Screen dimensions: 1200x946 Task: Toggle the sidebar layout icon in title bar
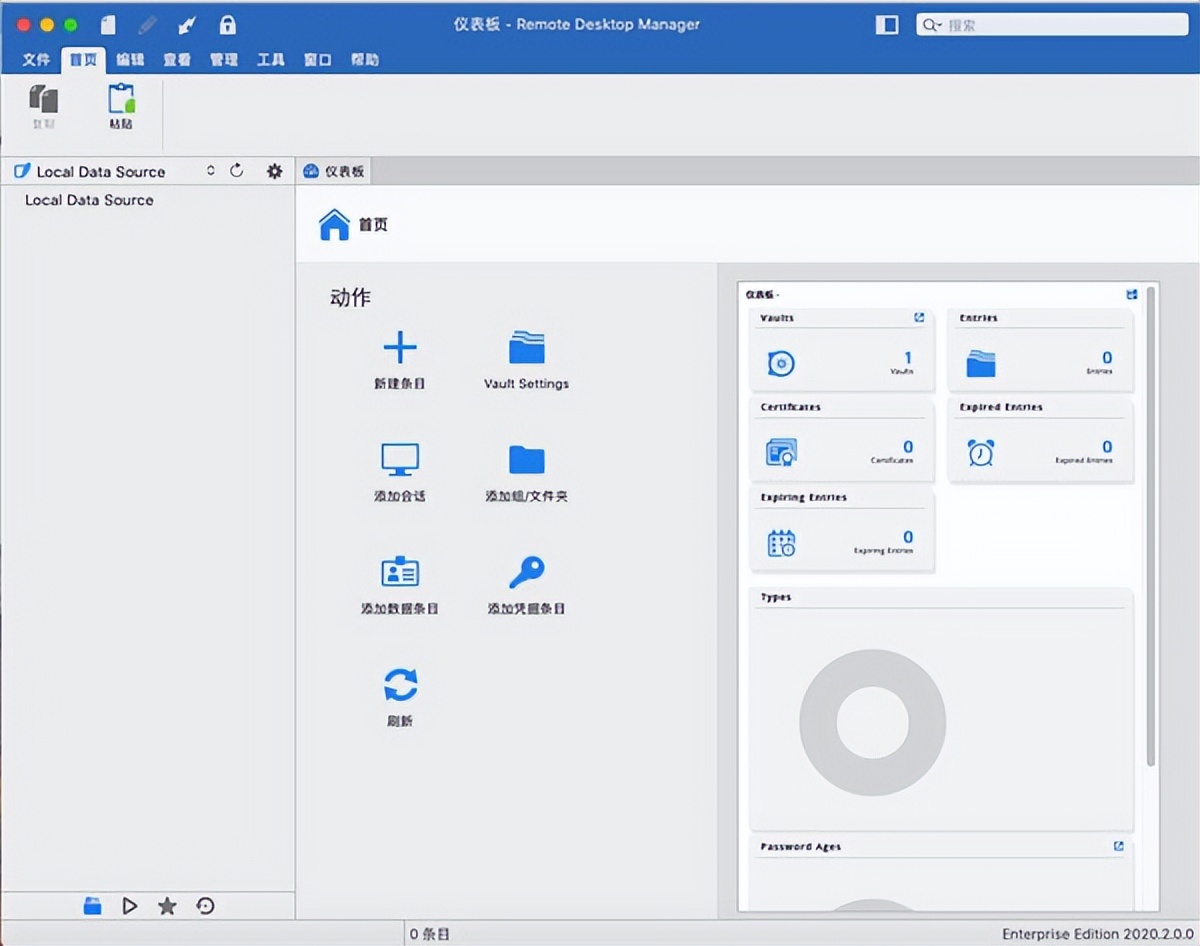click(886, 25)
